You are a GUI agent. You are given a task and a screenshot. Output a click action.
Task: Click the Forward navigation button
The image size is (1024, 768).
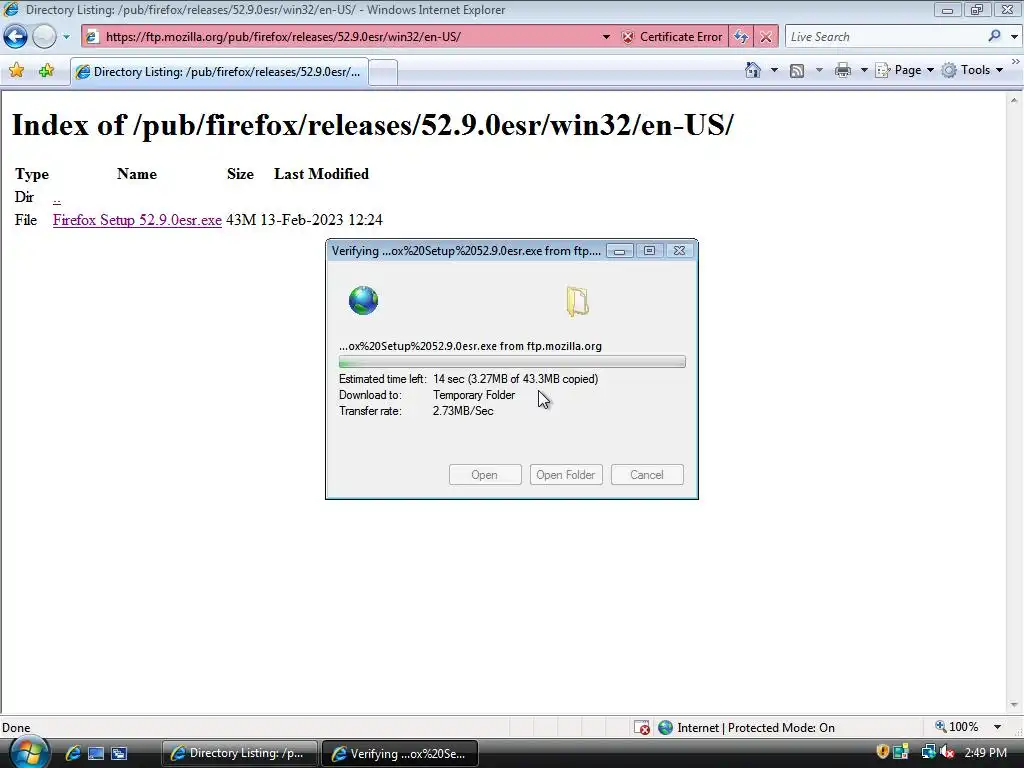[x=44, y=37]
